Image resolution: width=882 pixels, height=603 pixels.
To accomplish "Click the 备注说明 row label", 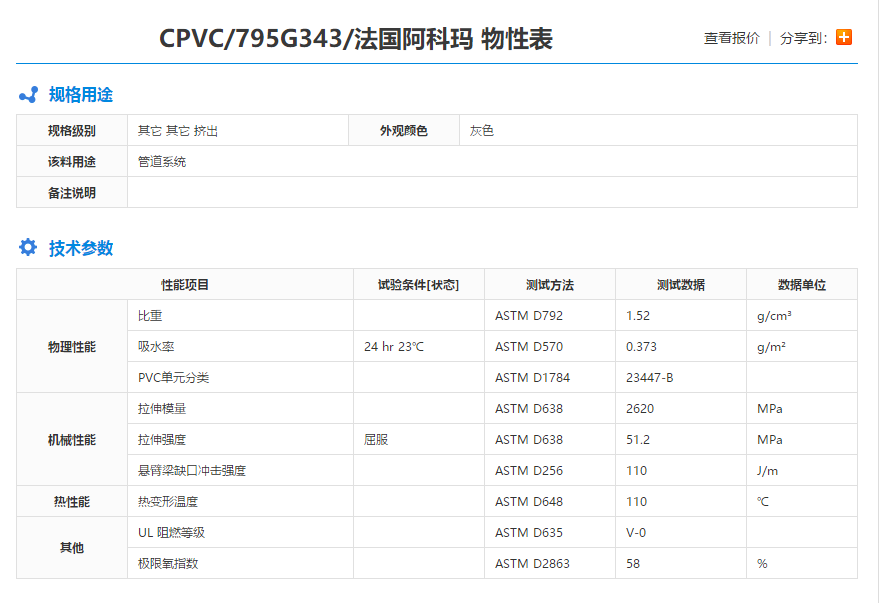I will pos(71,192).
